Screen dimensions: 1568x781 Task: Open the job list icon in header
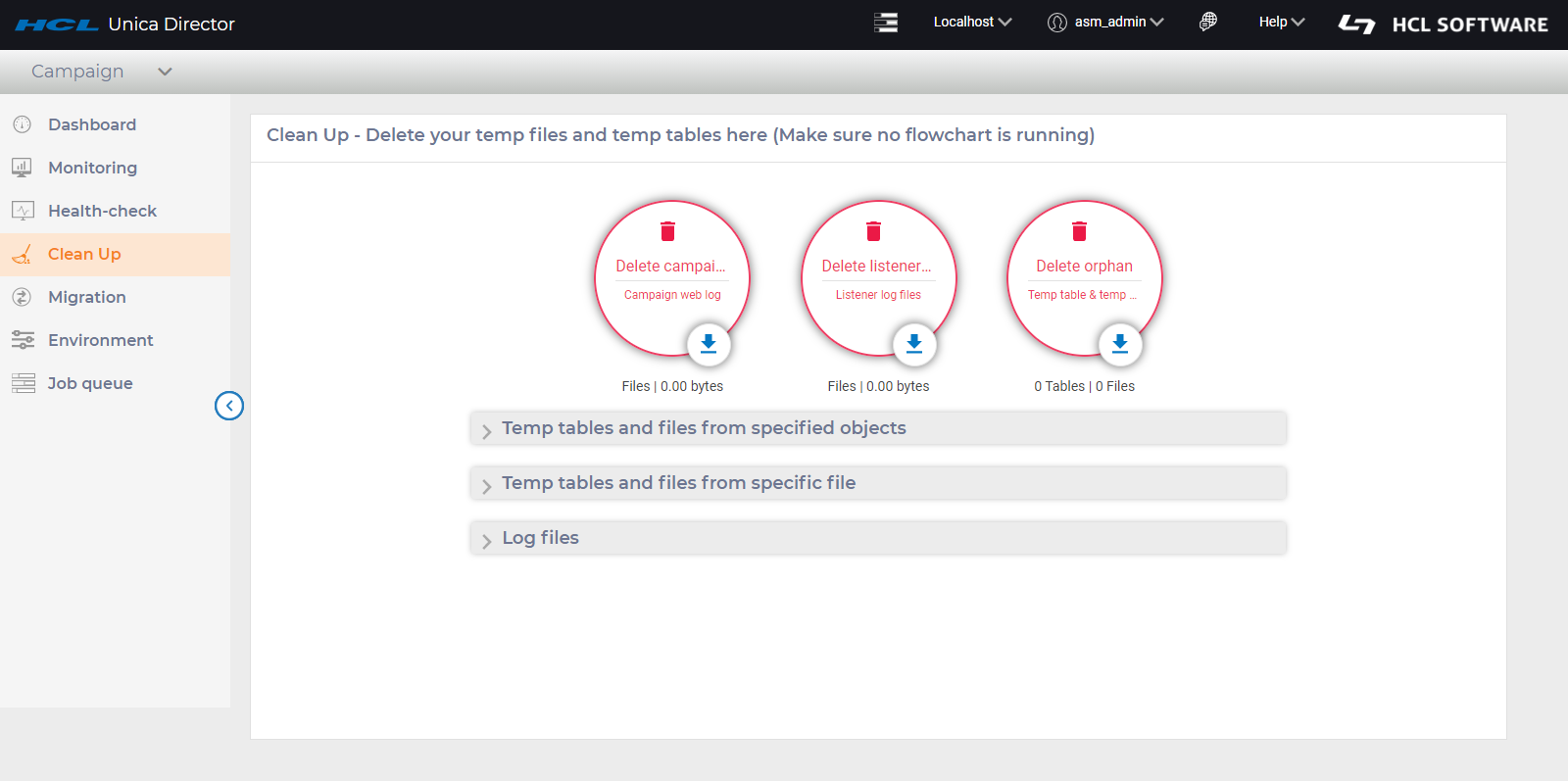[x=886, y=23]
